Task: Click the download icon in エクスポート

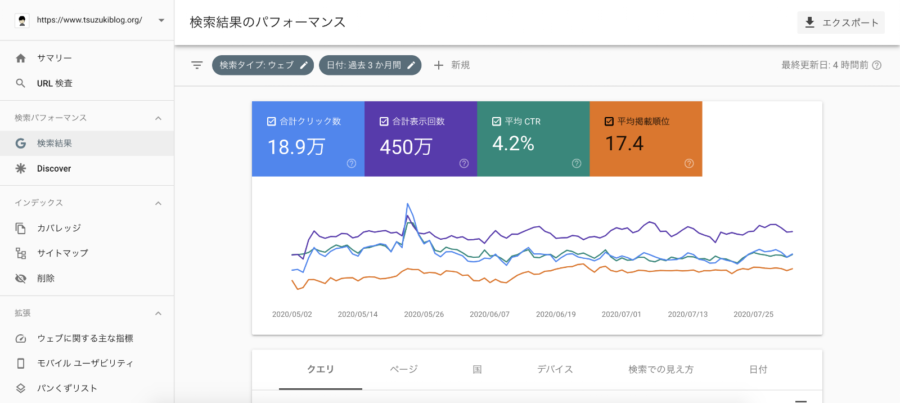Action: 810,22
